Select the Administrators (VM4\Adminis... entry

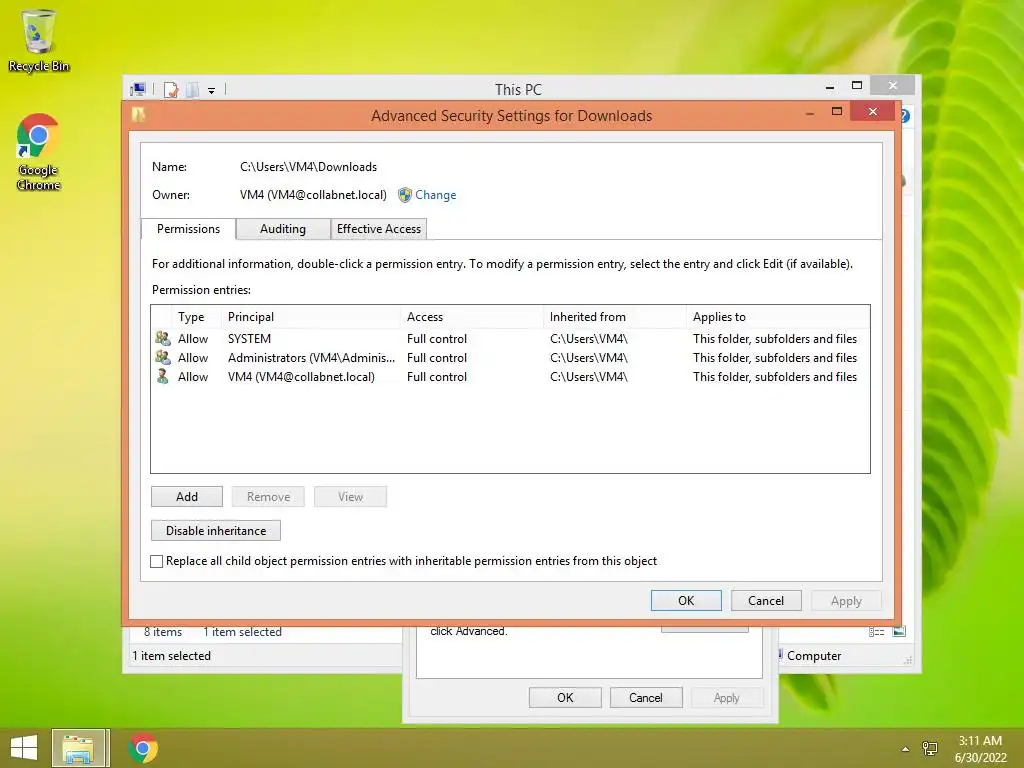(510, 357)
